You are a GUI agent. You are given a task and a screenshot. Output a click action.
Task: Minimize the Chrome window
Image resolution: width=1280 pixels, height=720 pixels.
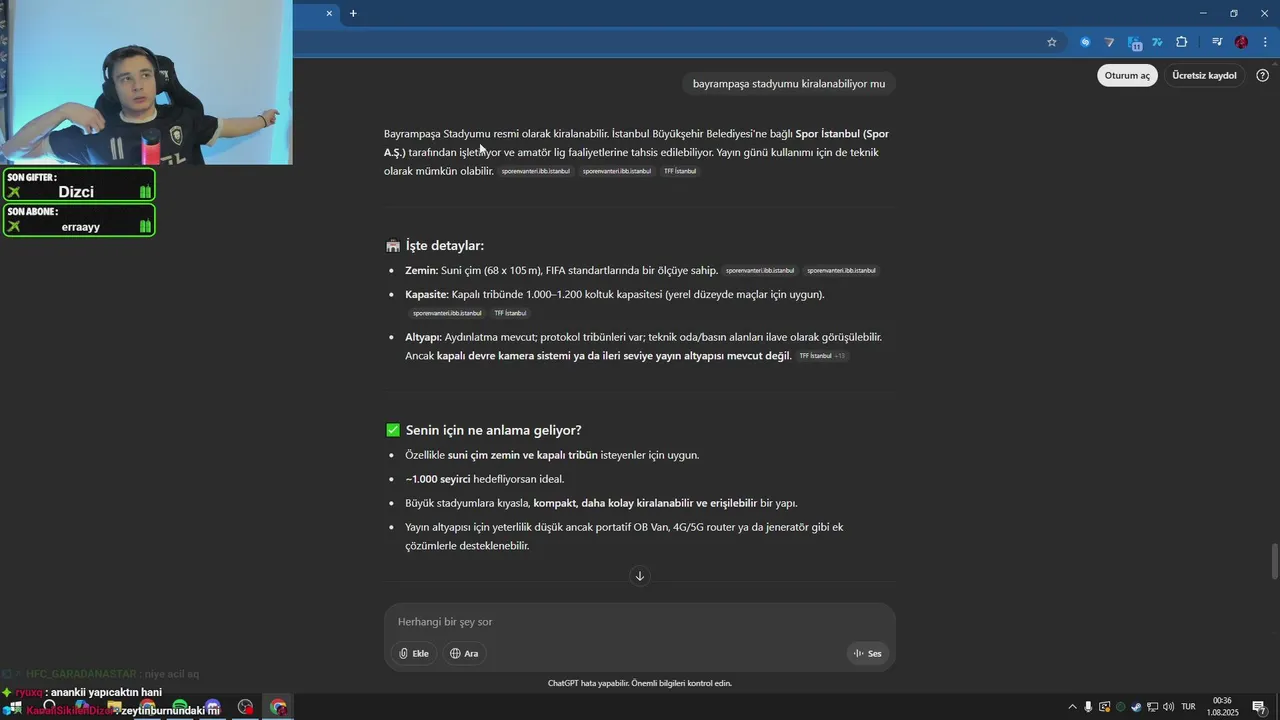[x=1203, y=13]
